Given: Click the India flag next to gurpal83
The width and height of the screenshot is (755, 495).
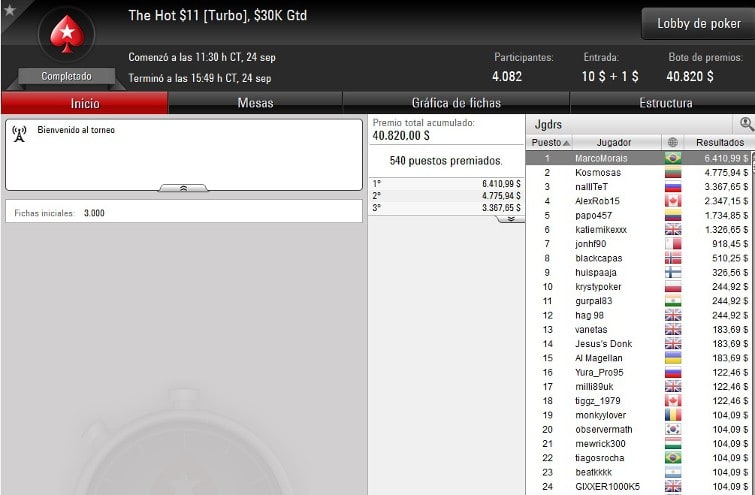Looking at the screenshot, I should (673, 301).
